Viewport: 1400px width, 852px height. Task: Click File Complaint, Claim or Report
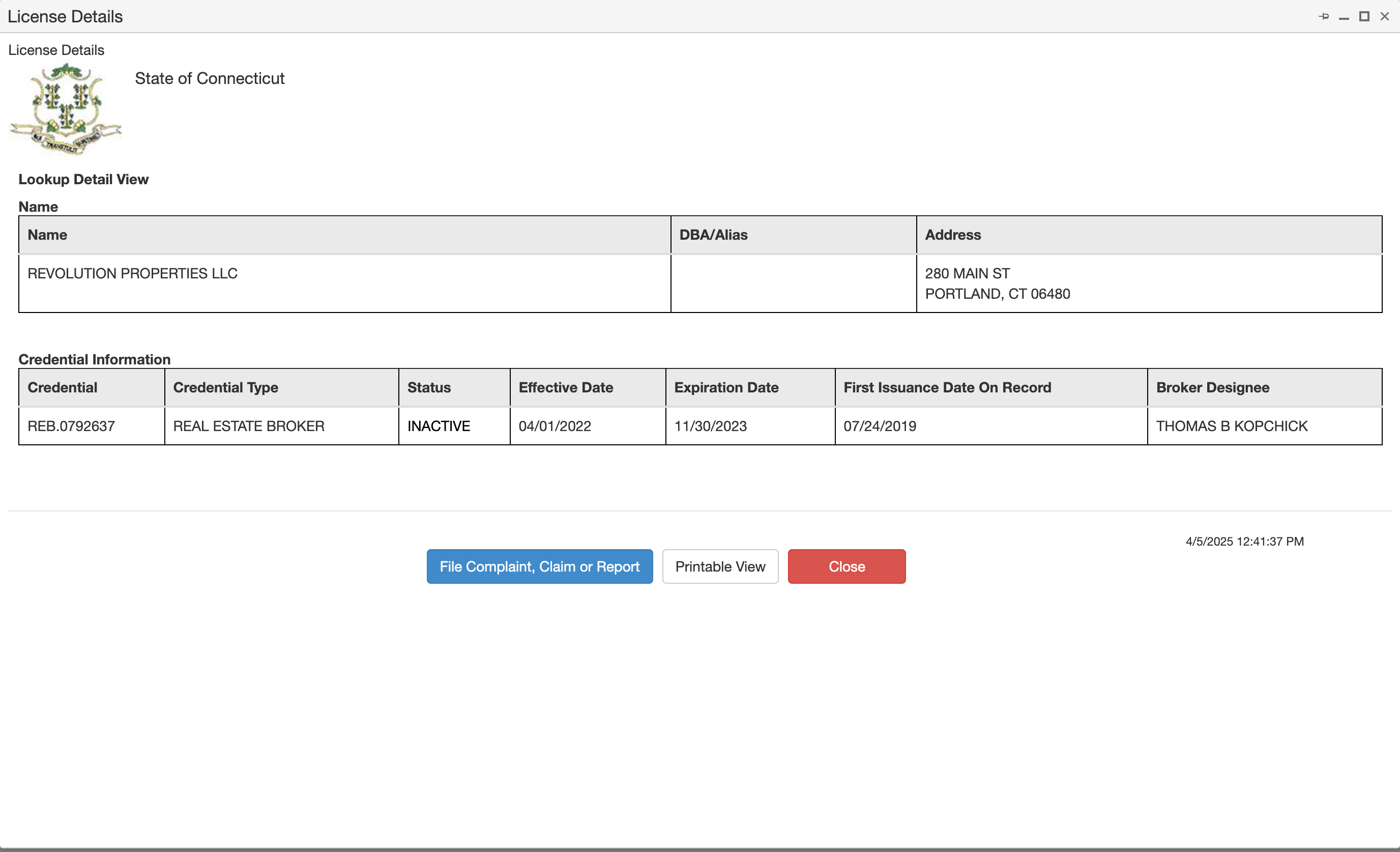tap(539, 566)
